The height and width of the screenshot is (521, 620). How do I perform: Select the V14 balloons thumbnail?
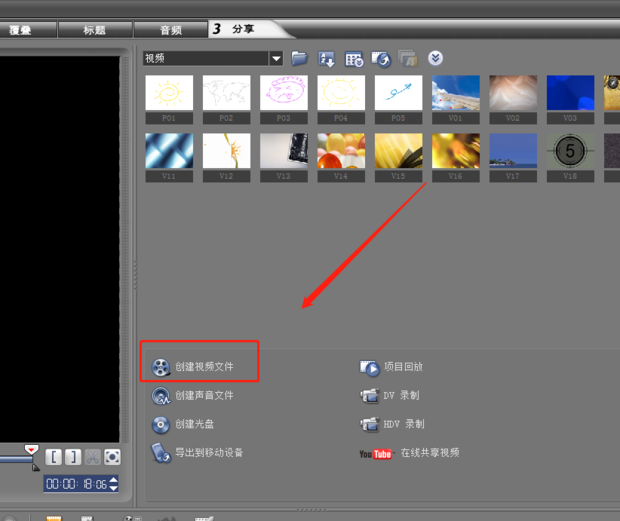tap(341, 151)
